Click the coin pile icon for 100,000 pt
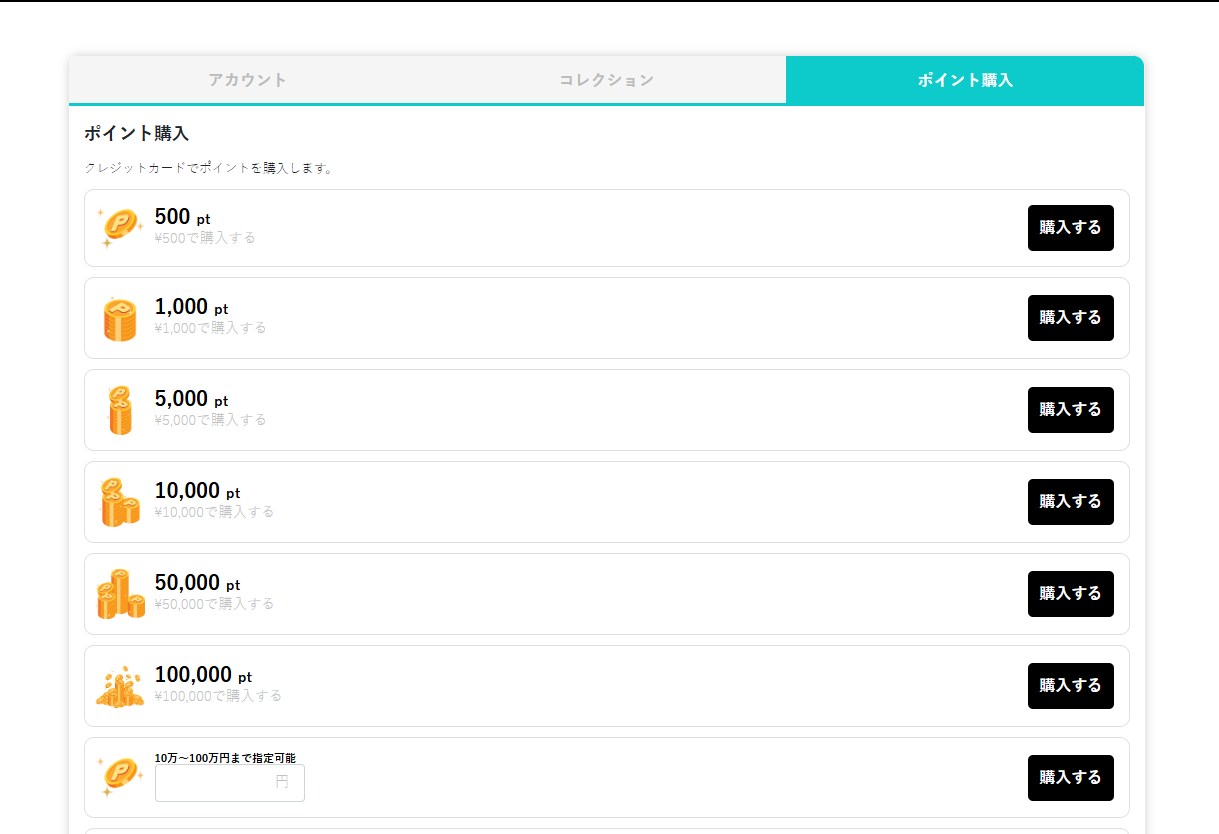1219x834 pixels. (120, 686)
